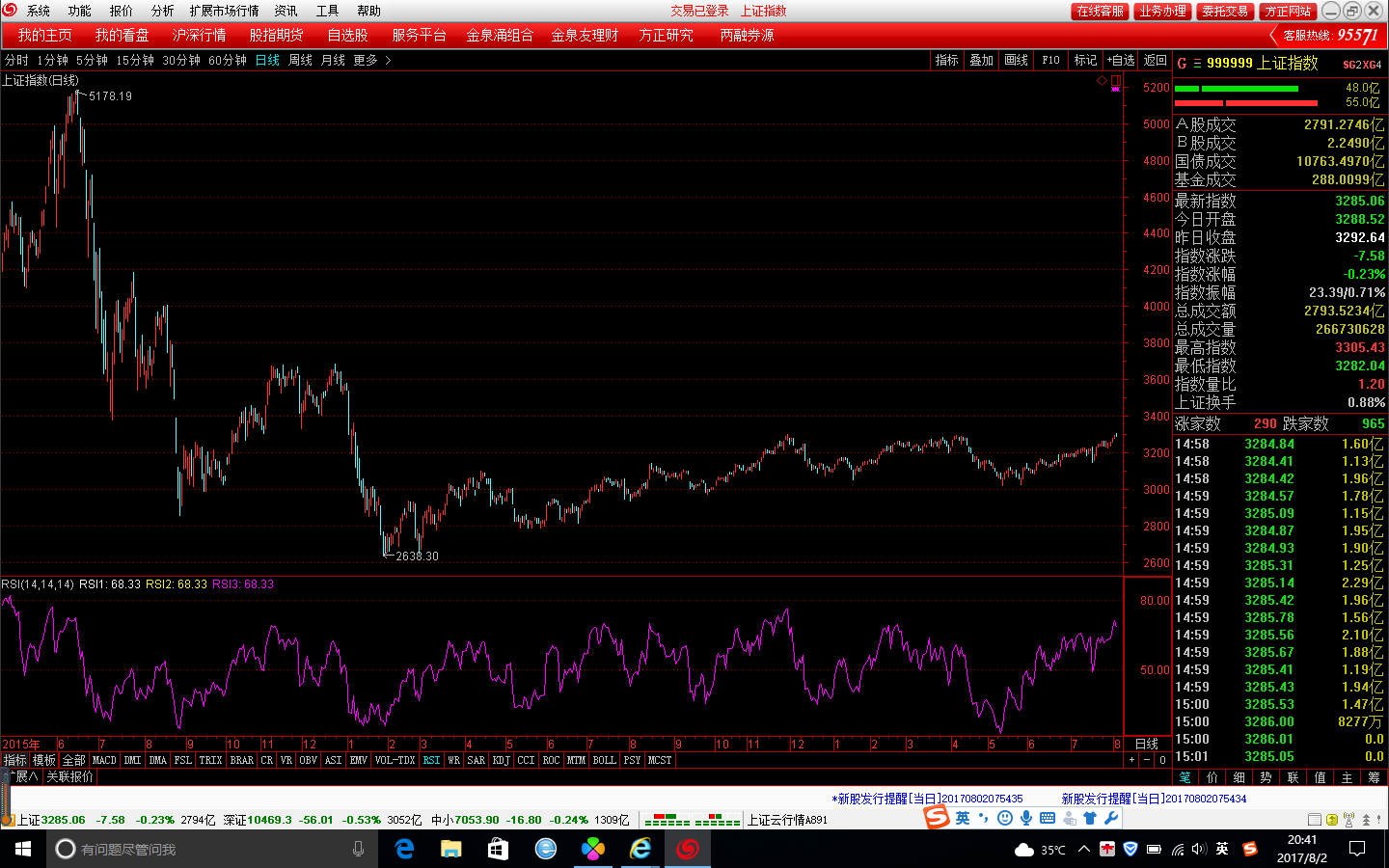Click the taskbar volume speaker icon
1389x868 pixels.
pyautogui.click(x=1199, y=849)
